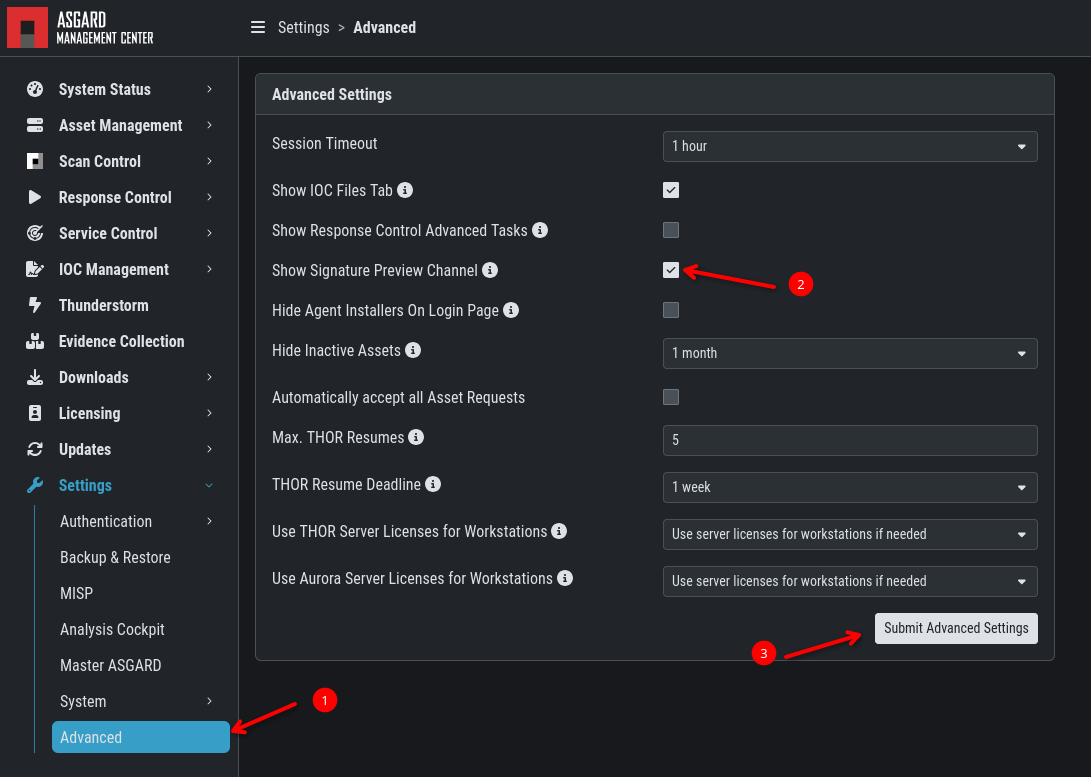The image size is (1091, 777).
Task: Click Submit Advanced Settings button
Action: click(956, 628)
